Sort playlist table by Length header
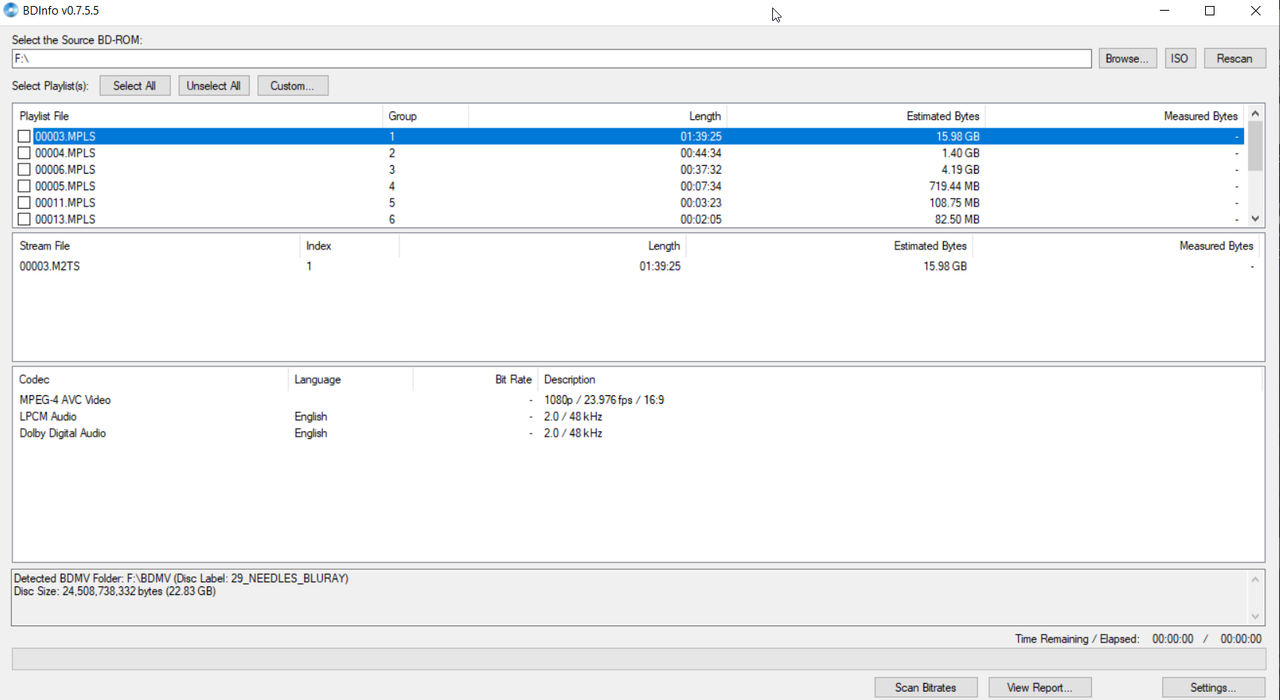Screen dimensions: 1280x700 598,116
